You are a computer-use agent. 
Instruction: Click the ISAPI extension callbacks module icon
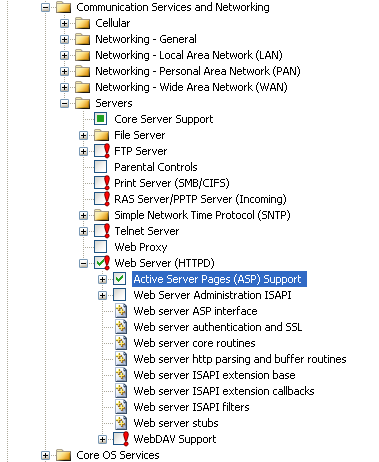pos(121,391)
